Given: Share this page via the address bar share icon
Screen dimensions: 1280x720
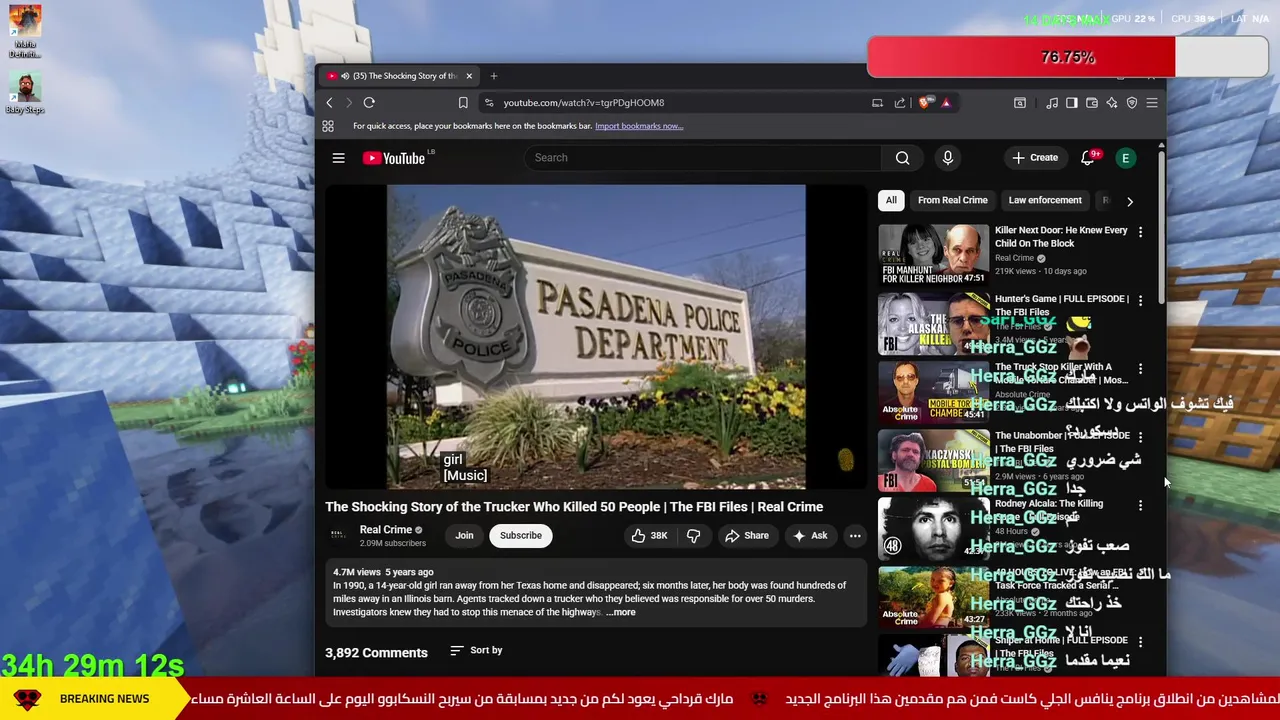Looking at the screenshot, I should [x=900, y=103].
